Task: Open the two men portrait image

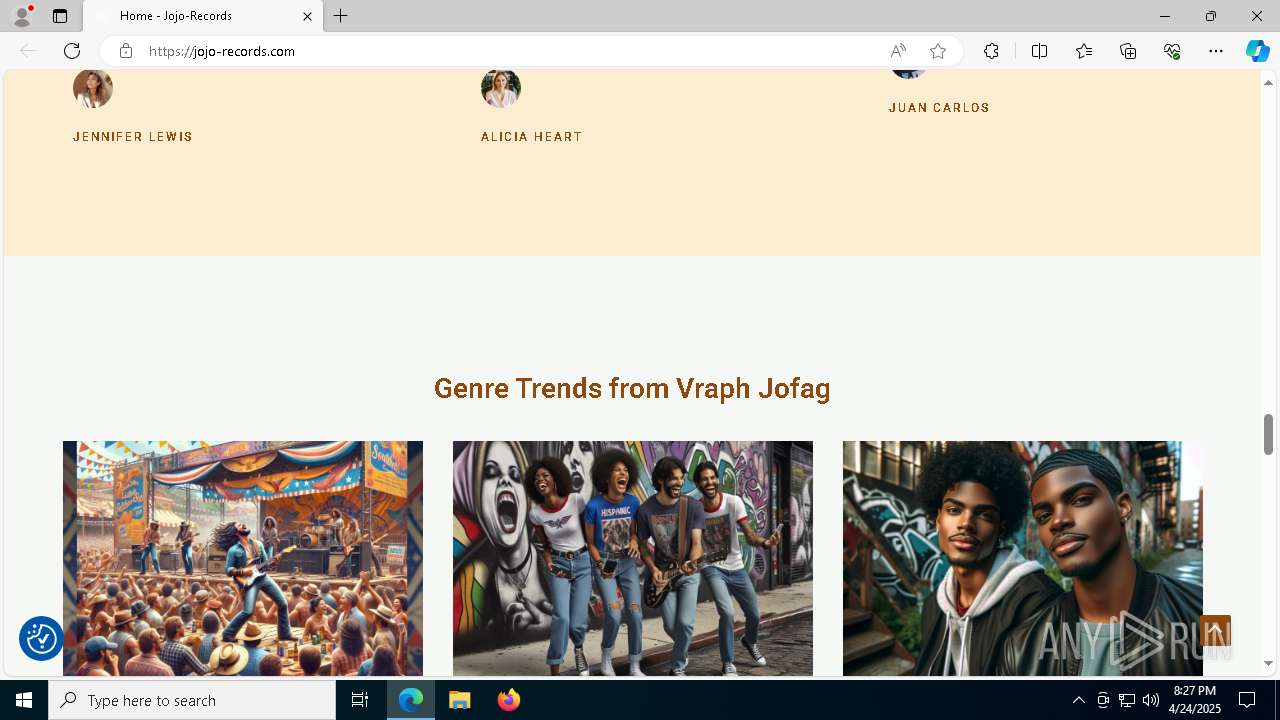Action: (x=1023, y=558)
